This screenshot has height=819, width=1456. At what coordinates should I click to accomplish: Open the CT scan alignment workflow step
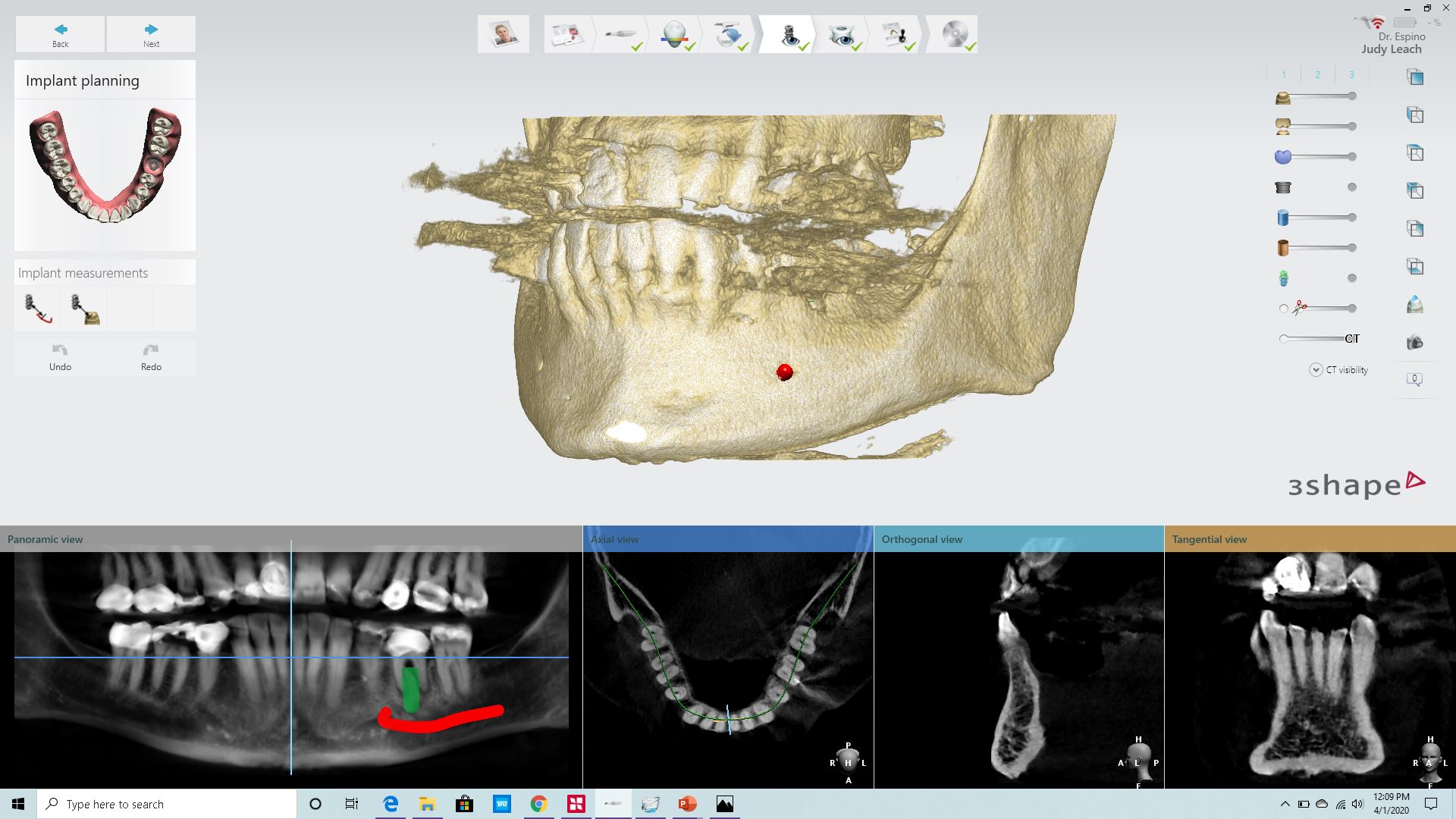click(728, 35)
